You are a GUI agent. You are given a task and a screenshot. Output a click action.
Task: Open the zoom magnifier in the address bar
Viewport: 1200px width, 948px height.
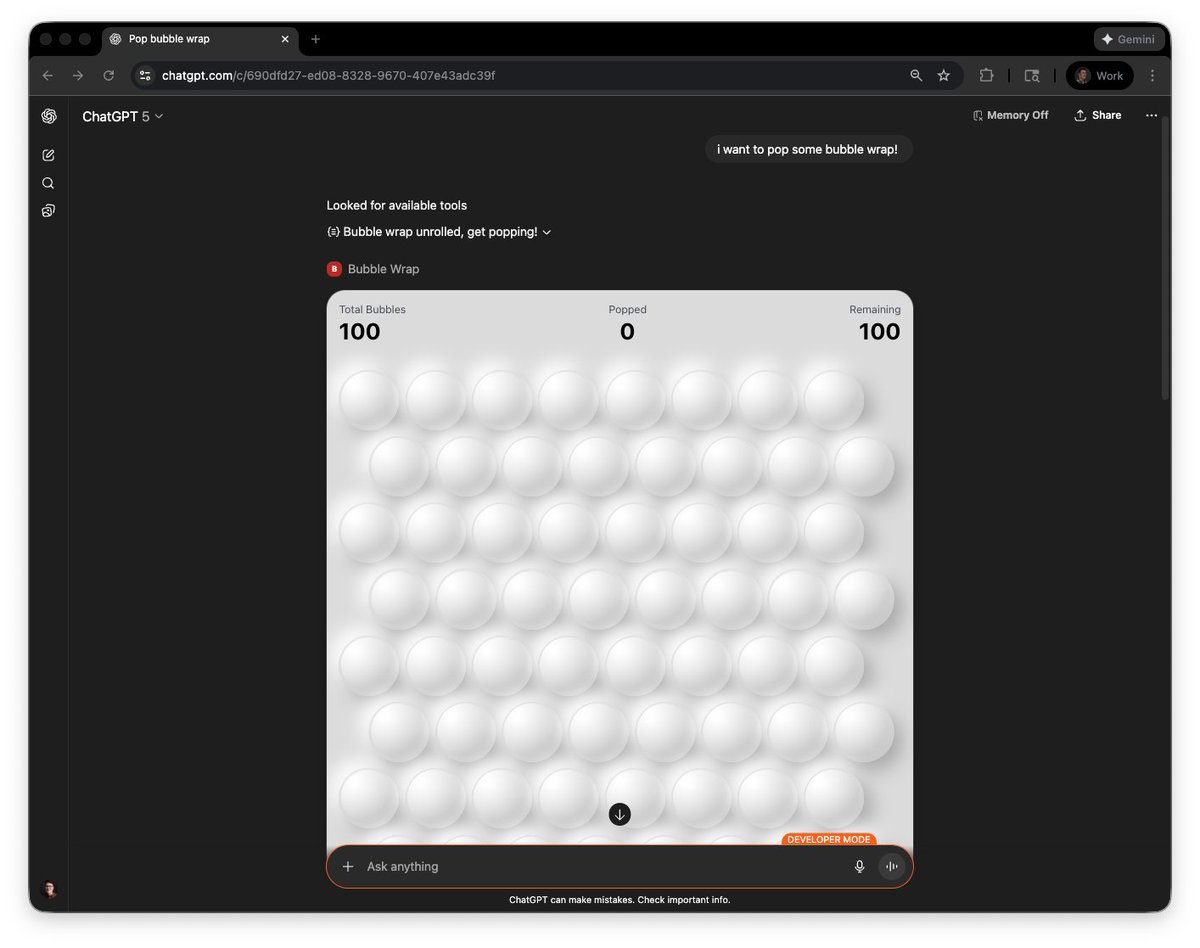[x=916, y=76]
